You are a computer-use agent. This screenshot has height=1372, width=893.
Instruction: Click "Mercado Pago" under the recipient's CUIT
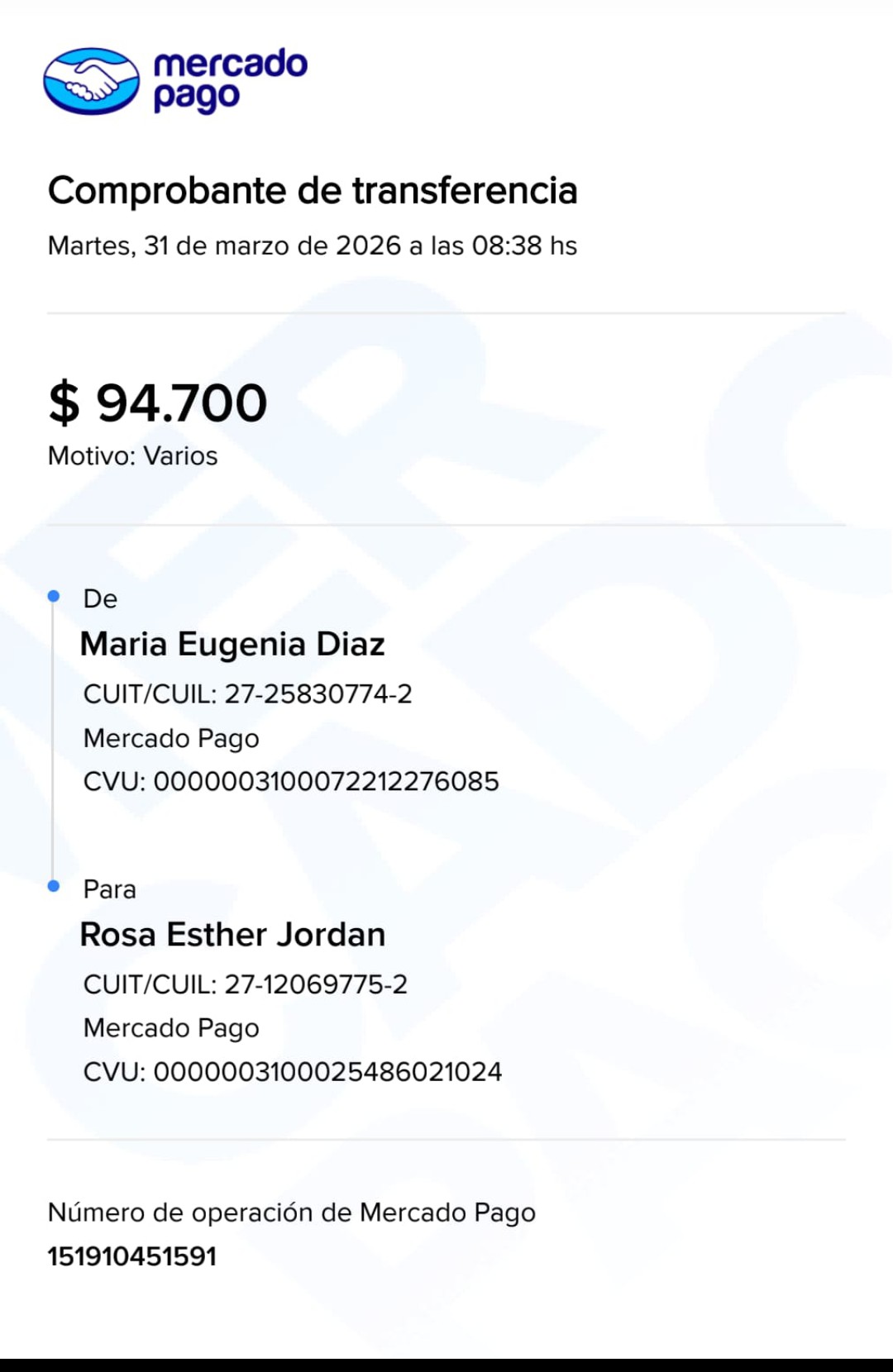(171, 1028)
